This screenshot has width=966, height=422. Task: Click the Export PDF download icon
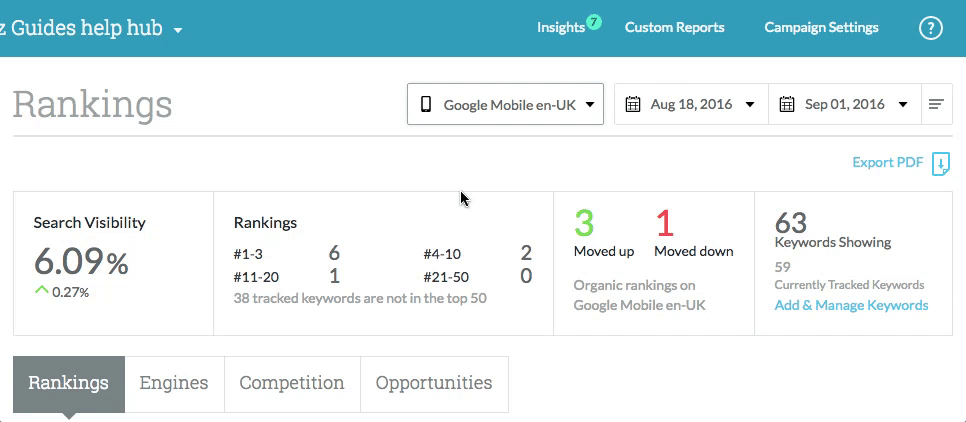tap(941, 164)
